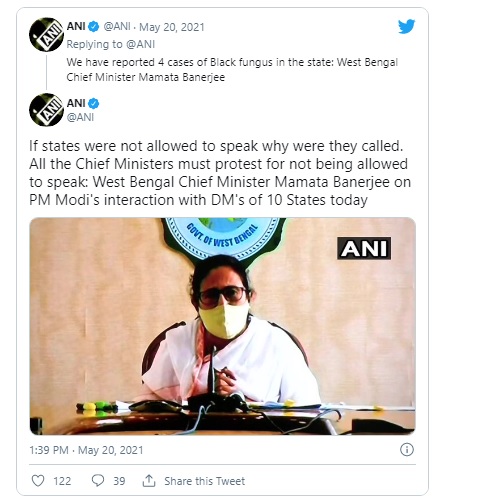Like the tweet with the heart icon

click(x=38, y=481)
